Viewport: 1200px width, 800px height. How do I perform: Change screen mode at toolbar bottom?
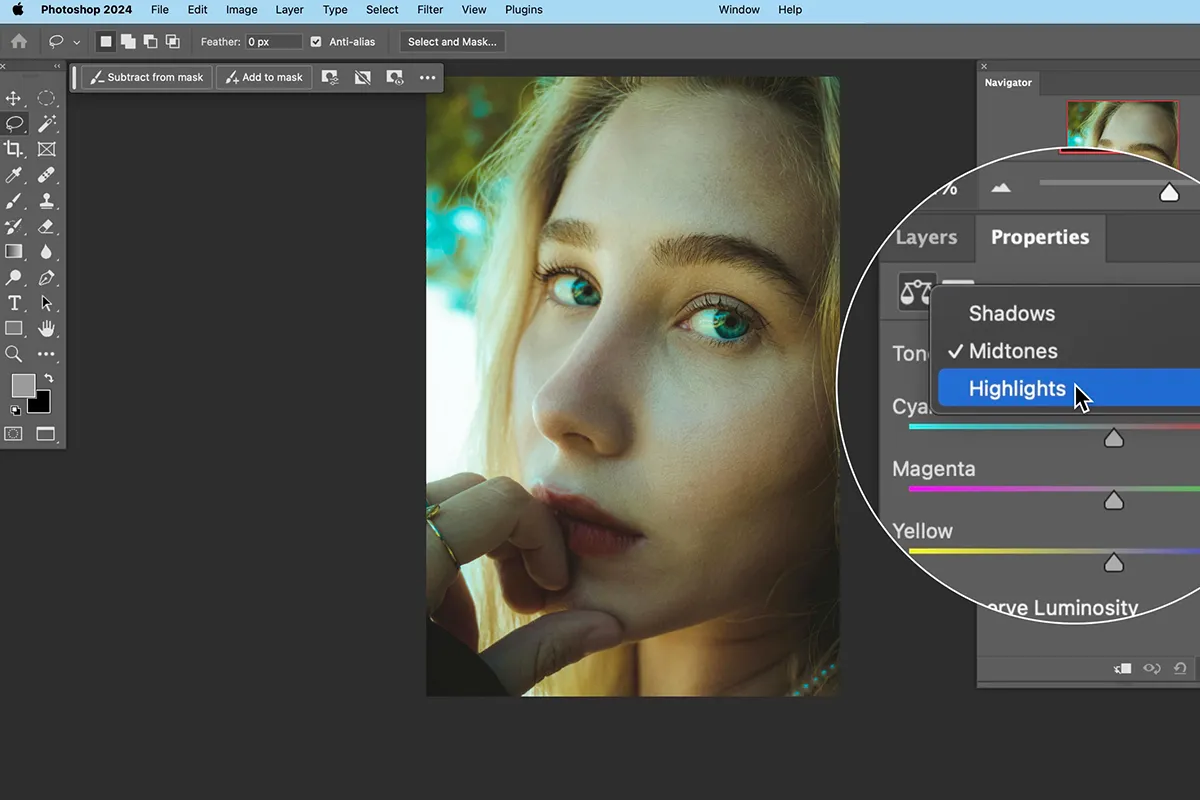[x=46, y=434]
